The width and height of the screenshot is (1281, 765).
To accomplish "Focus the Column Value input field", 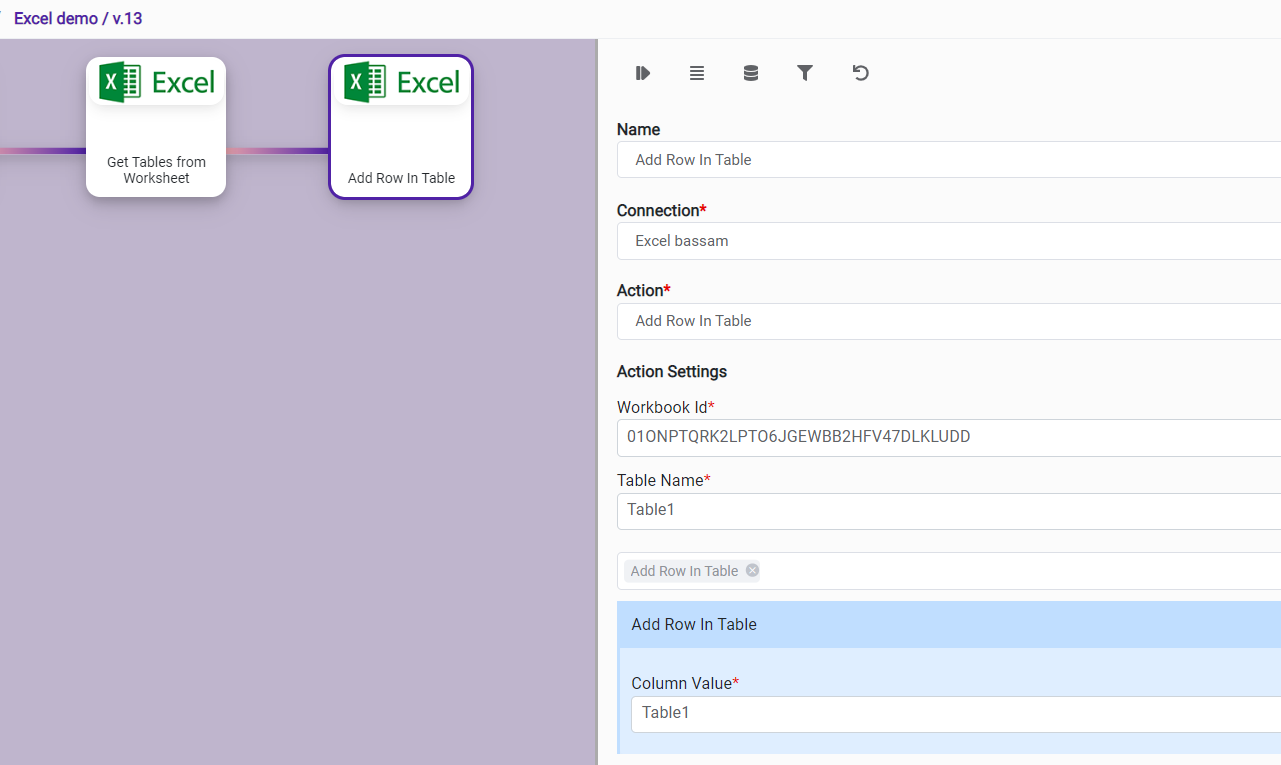I will tap(955, 713).
